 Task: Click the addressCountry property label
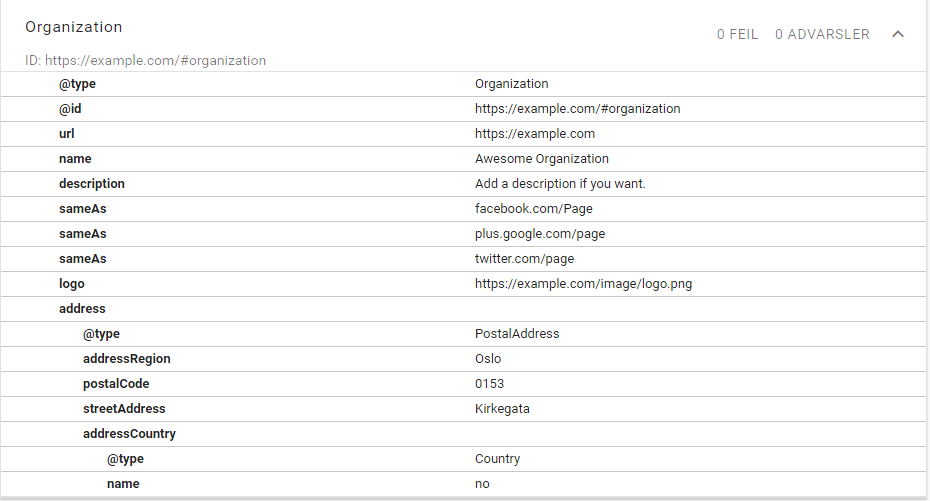coord(129,434)
